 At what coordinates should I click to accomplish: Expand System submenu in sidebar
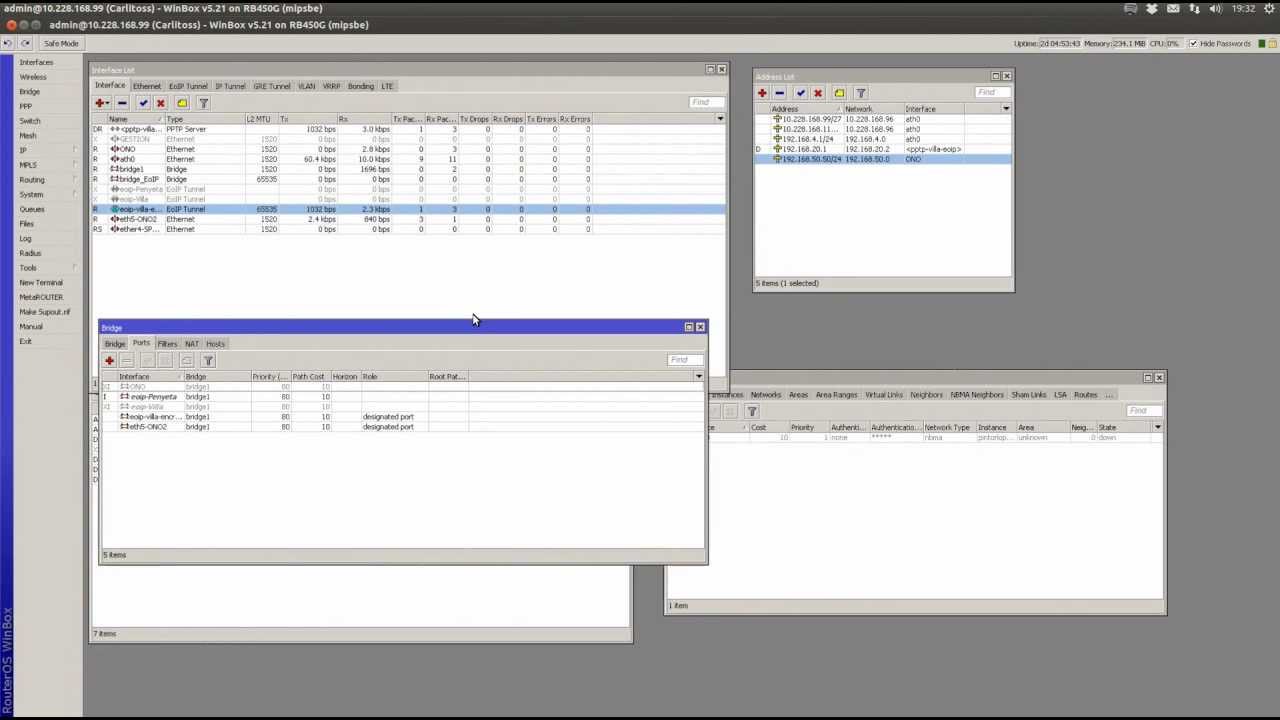point(31,194)
